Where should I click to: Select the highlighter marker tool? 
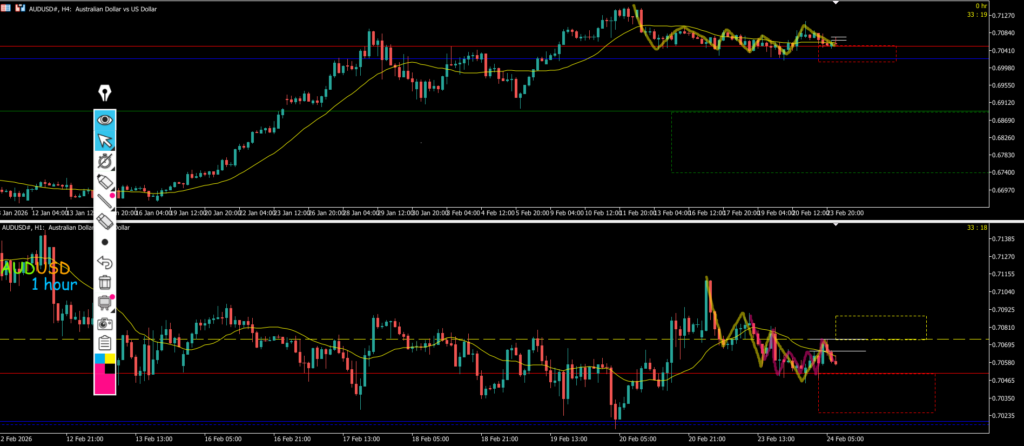tap(105, 181)
